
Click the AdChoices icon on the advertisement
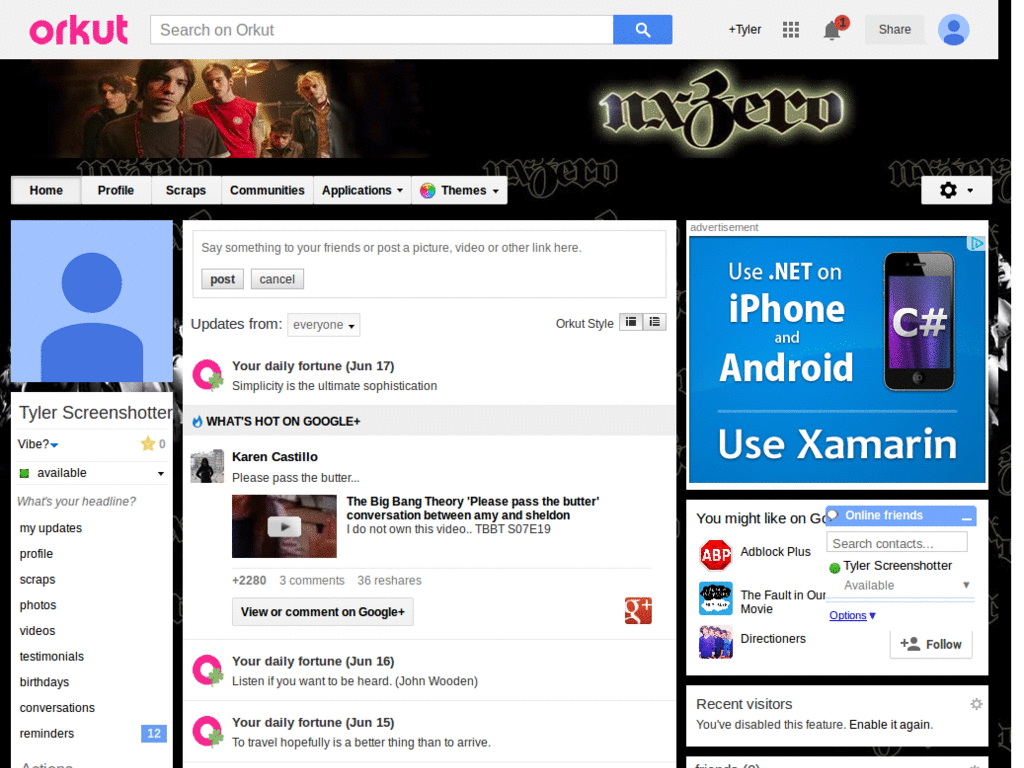(976, 244)
